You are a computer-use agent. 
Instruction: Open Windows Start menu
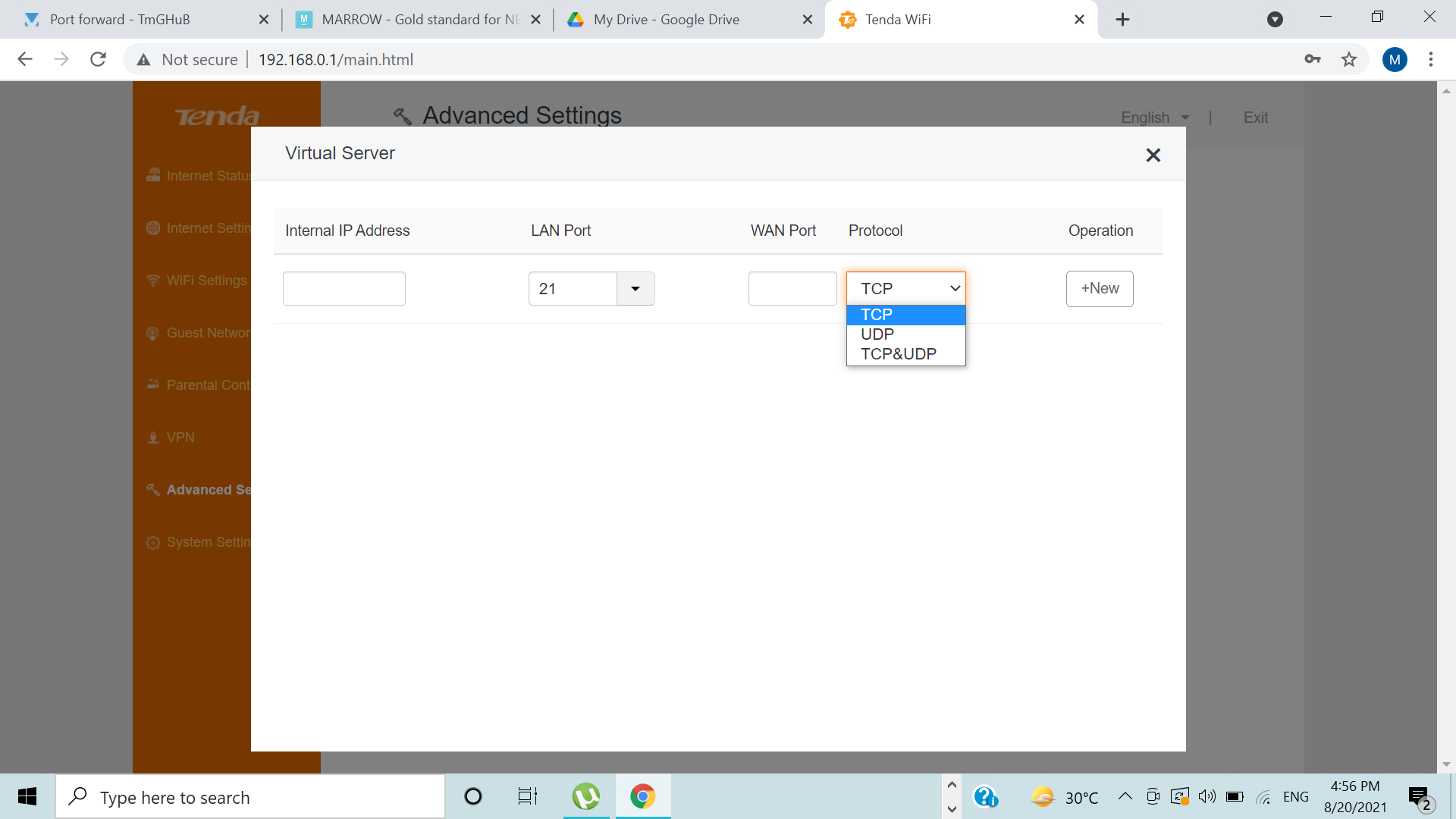27,797
